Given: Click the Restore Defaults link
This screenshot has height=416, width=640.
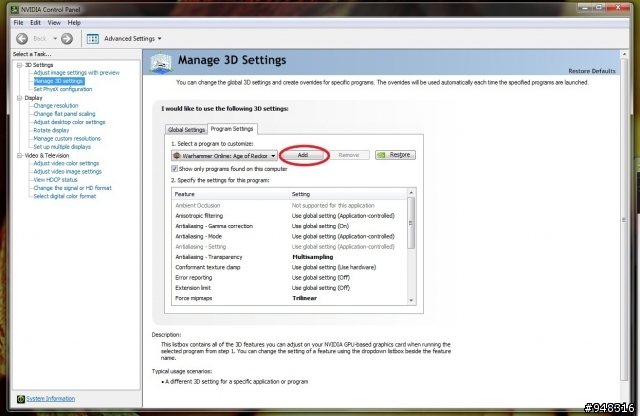Looking at the screenshot, I should click(x=591, y=71).
